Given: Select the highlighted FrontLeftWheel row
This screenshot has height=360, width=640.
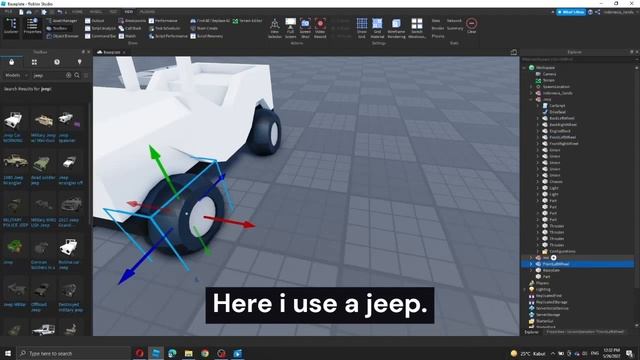Looking at the screenshot, I should click(578, 264).
